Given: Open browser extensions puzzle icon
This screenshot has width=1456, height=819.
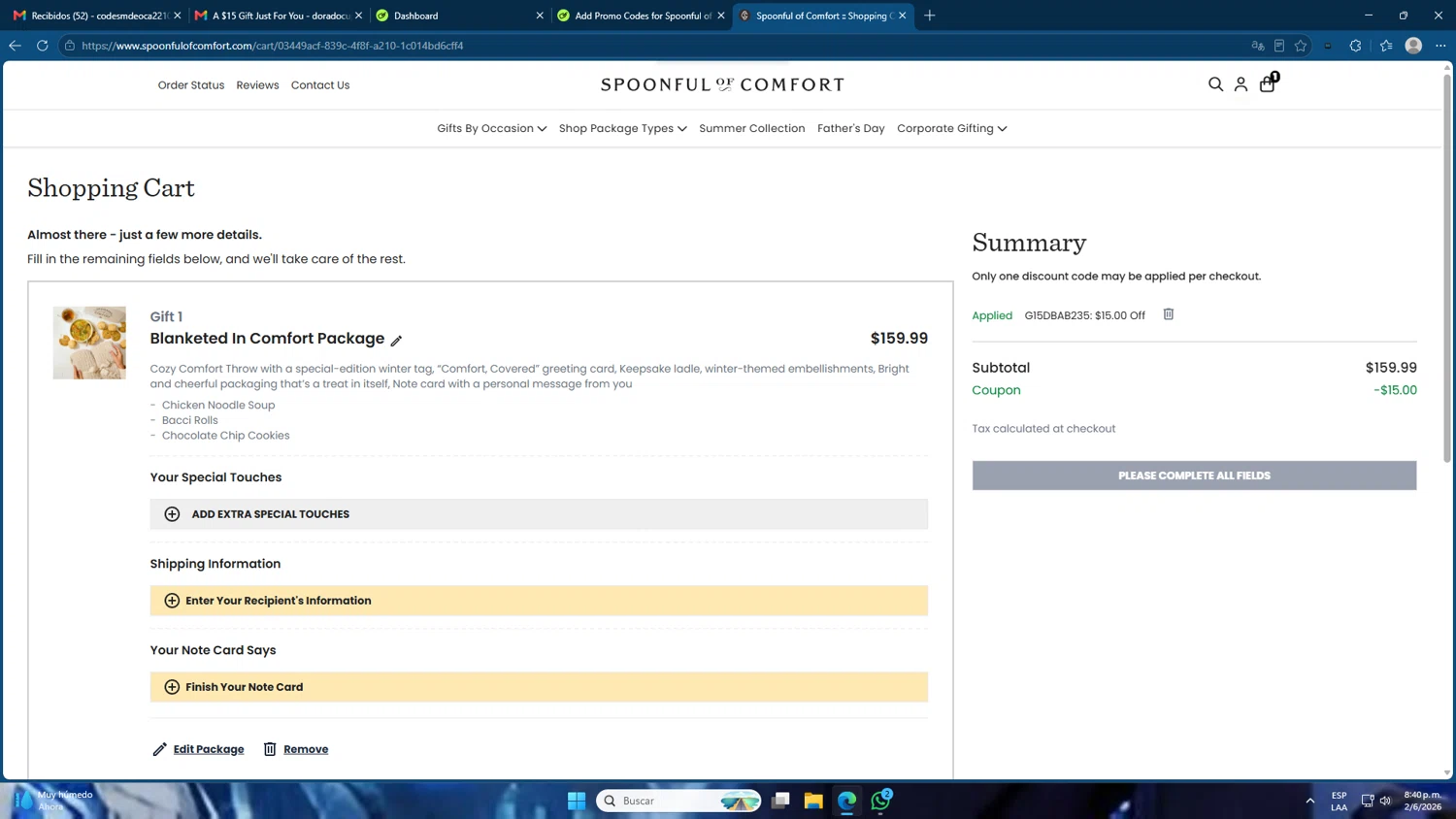Looking at the screenshot, I should [x=1356, y=46].
